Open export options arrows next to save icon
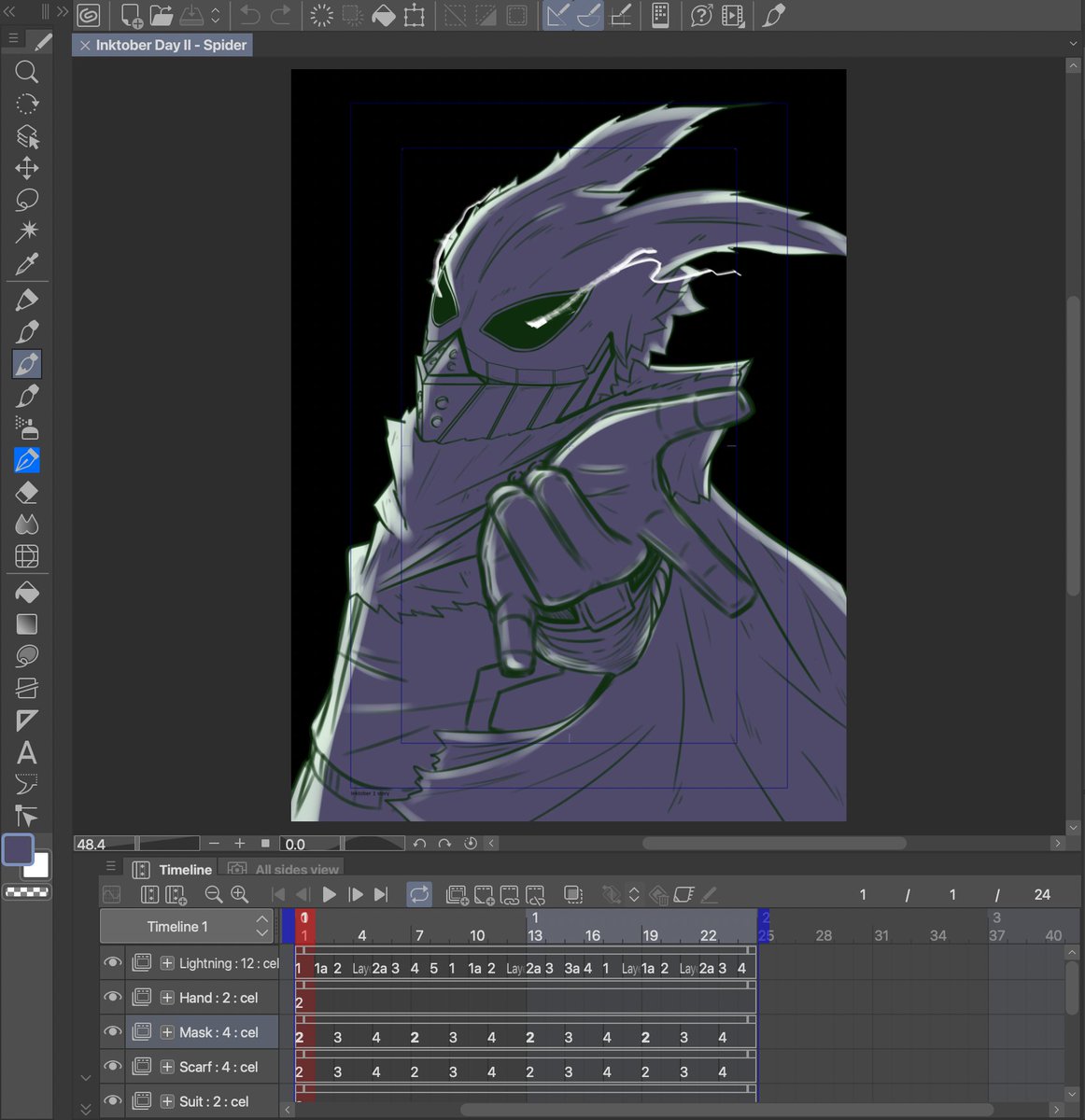The width and height of the screenshot is (1085, 1120). tap(216, 15)
